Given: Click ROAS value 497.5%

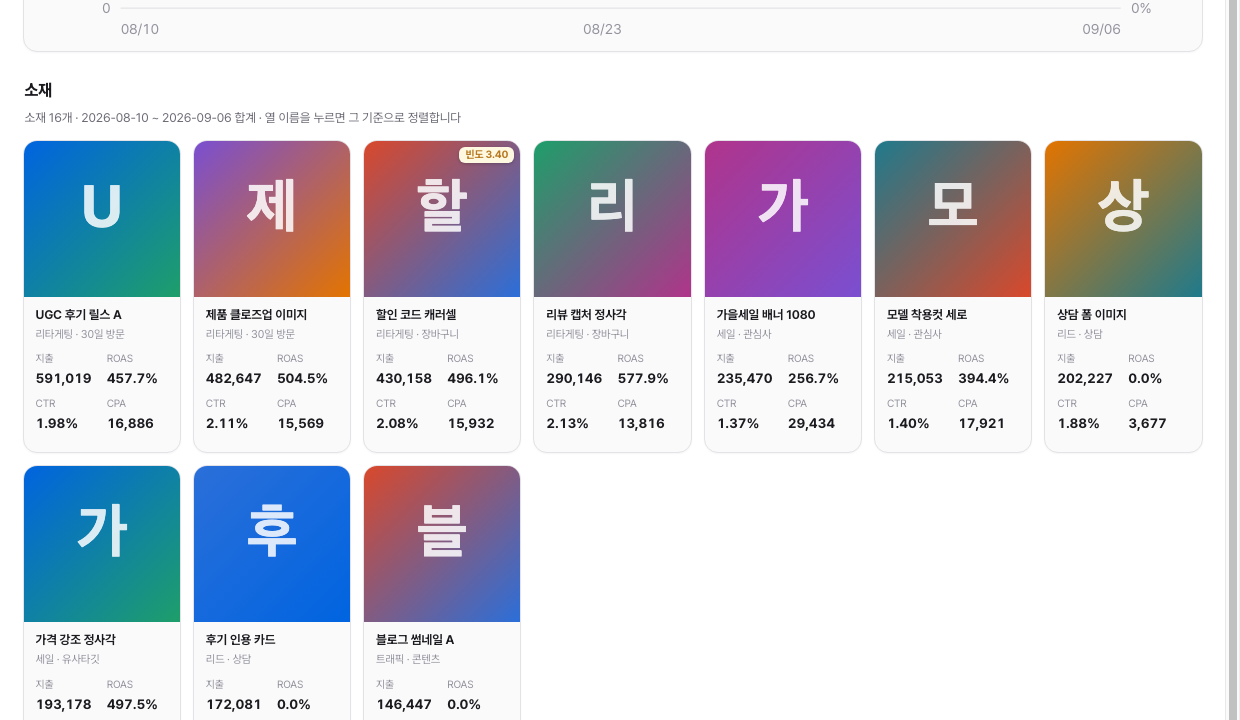Looking at the screenshot, I should 132,705.
